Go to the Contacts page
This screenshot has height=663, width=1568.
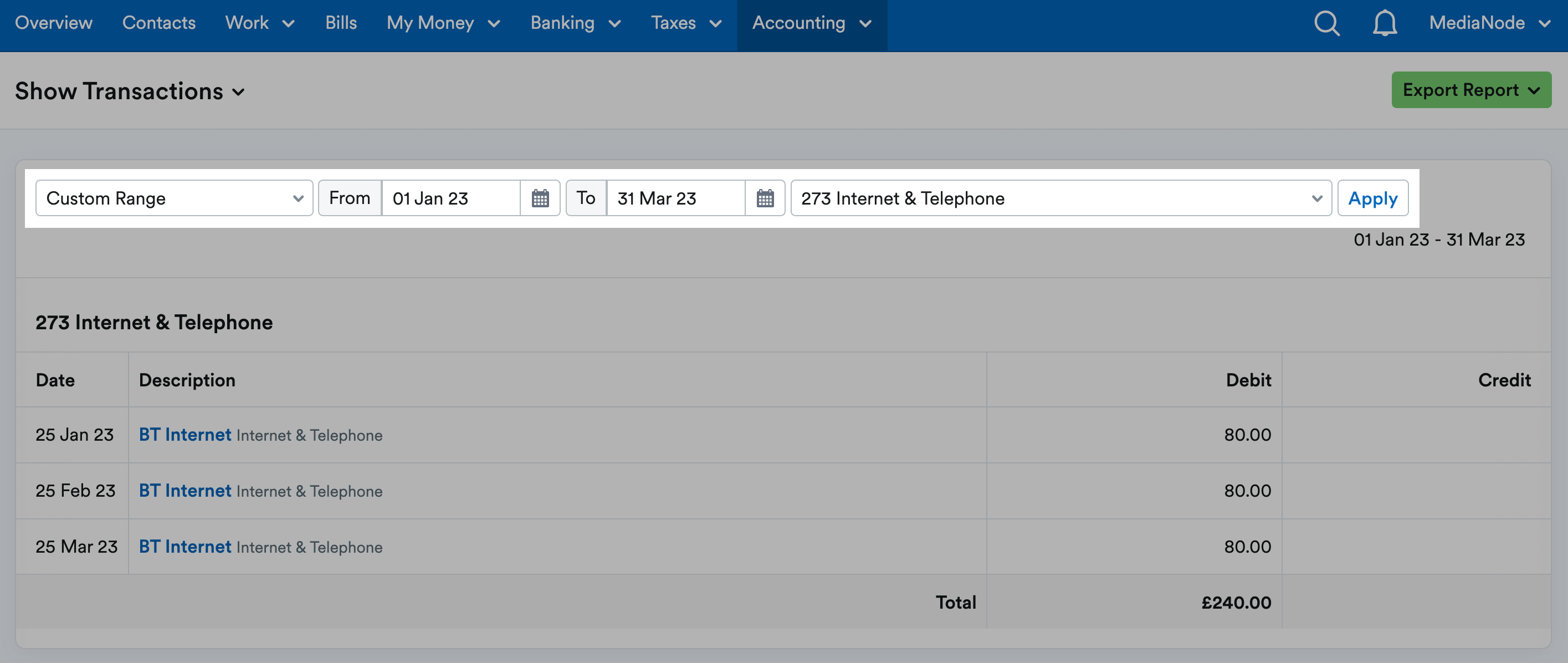click(x=159, y=23)
